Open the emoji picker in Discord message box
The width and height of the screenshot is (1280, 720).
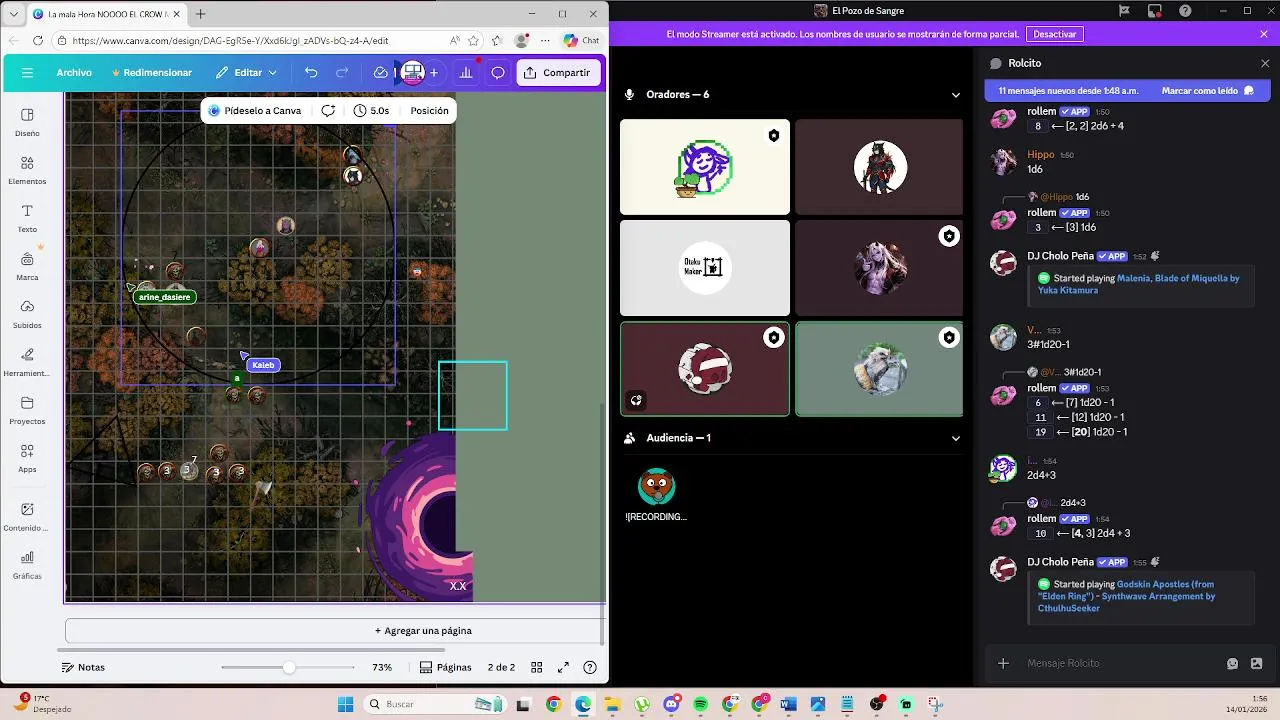[x=1232, y=663]
